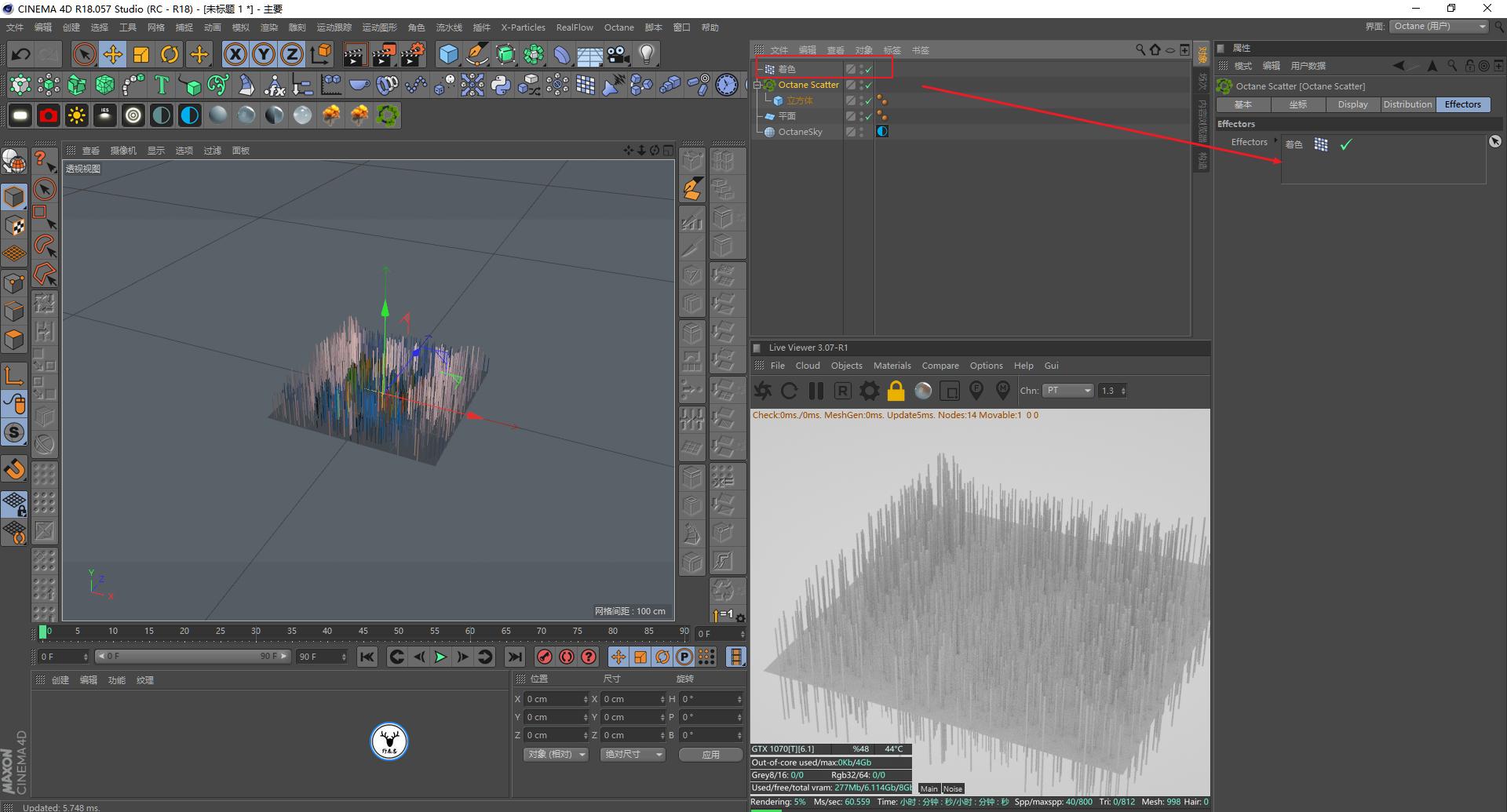Play the animation forward
The image size is (1507, 812).
[x=440, y=657]
